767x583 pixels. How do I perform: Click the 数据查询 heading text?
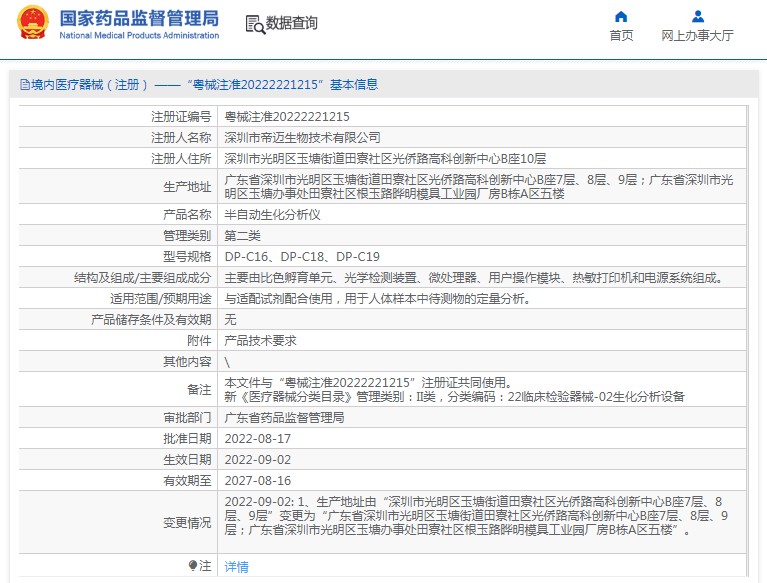coord(292,23)
